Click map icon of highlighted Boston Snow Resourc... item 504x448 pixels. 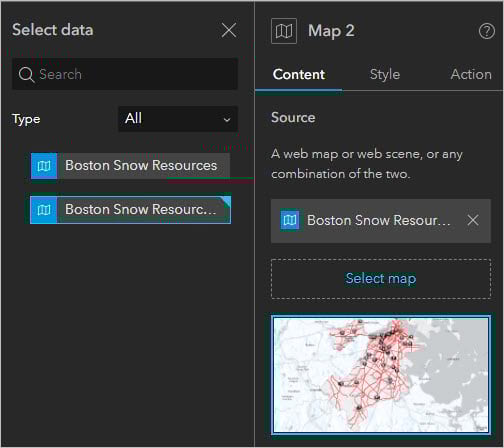pyautogui.click(x=44, y=210)
